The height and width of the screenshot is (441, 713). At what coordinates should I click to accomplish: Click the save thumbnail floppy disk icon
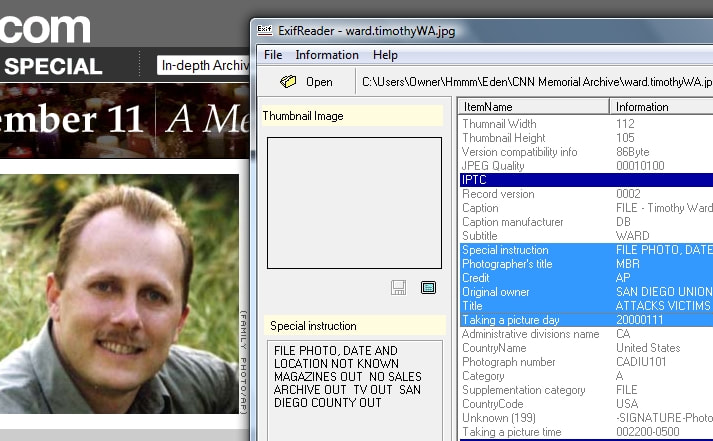[399, 288]
